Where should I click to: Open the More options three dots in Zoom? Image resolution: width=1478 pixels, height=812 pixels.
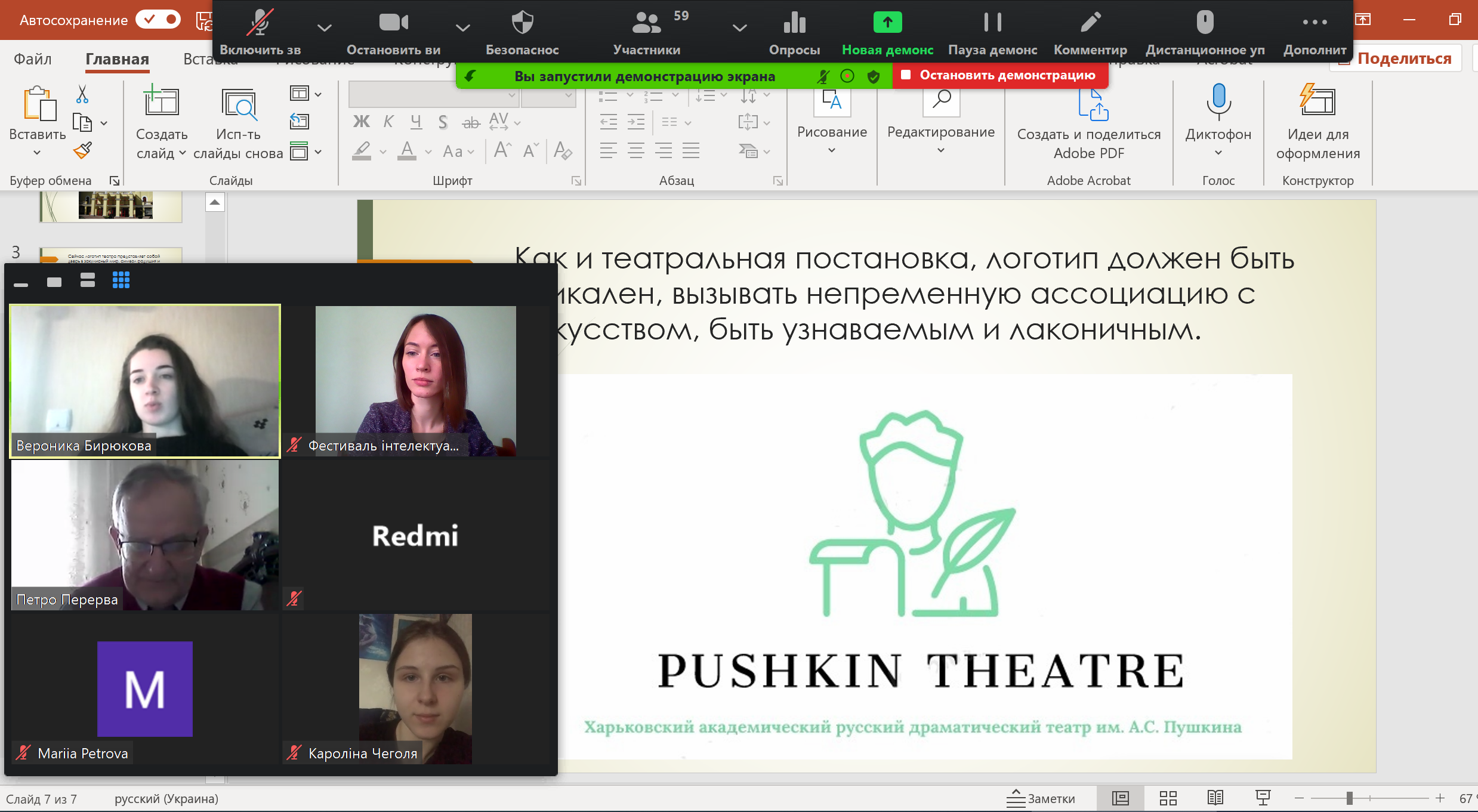[1315, 31]
